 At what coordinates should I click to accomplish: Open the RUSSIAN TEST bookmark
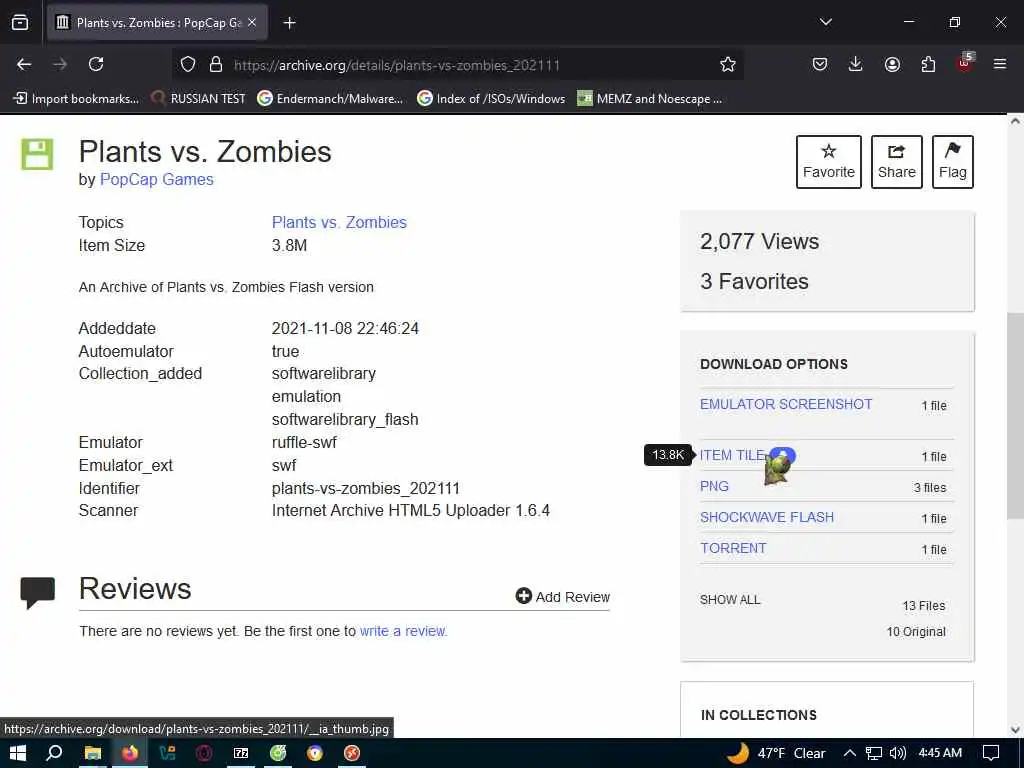[198, 99]
